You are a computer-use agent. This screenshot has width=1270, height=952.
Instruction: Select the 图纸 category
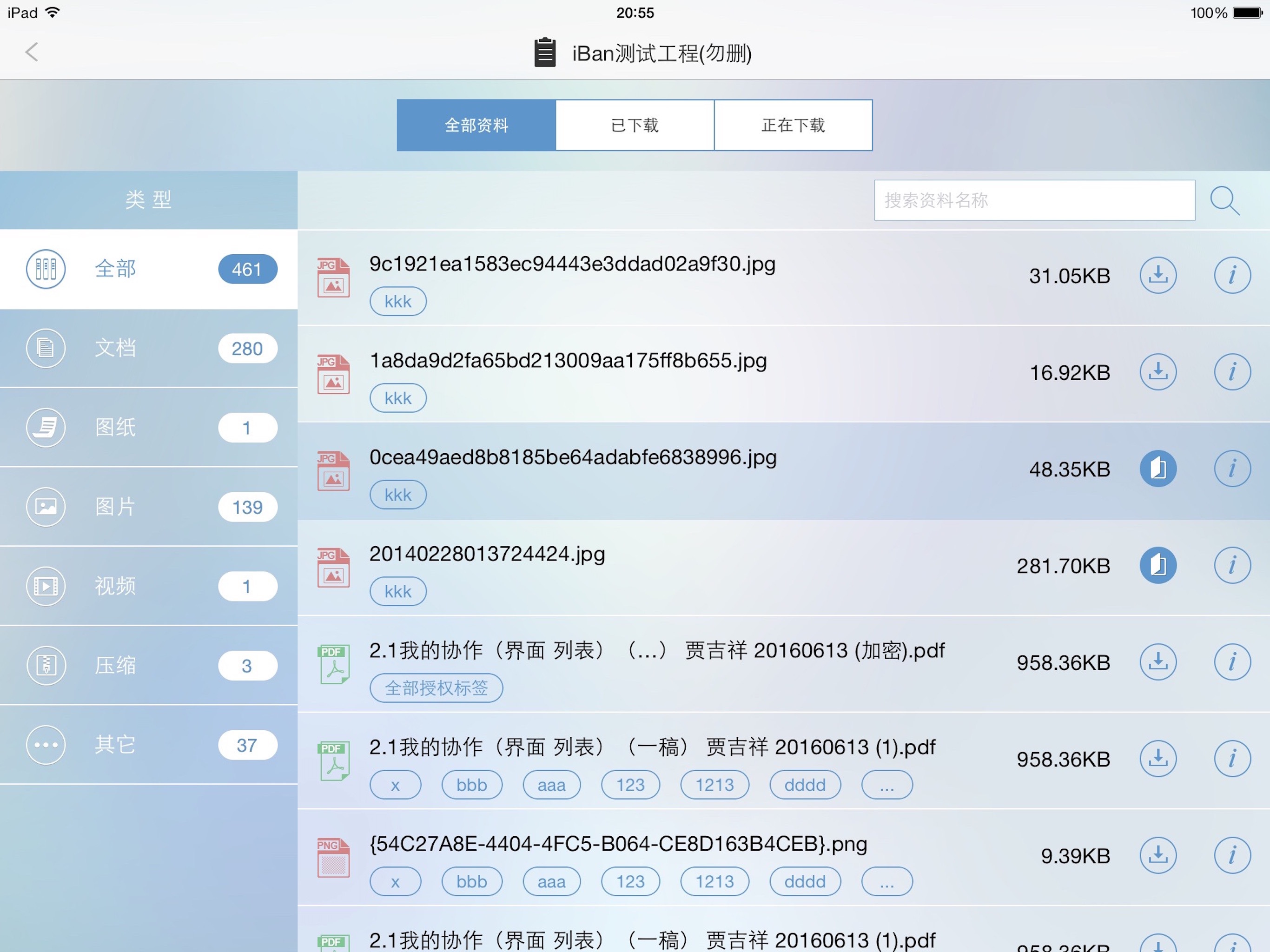149,427
